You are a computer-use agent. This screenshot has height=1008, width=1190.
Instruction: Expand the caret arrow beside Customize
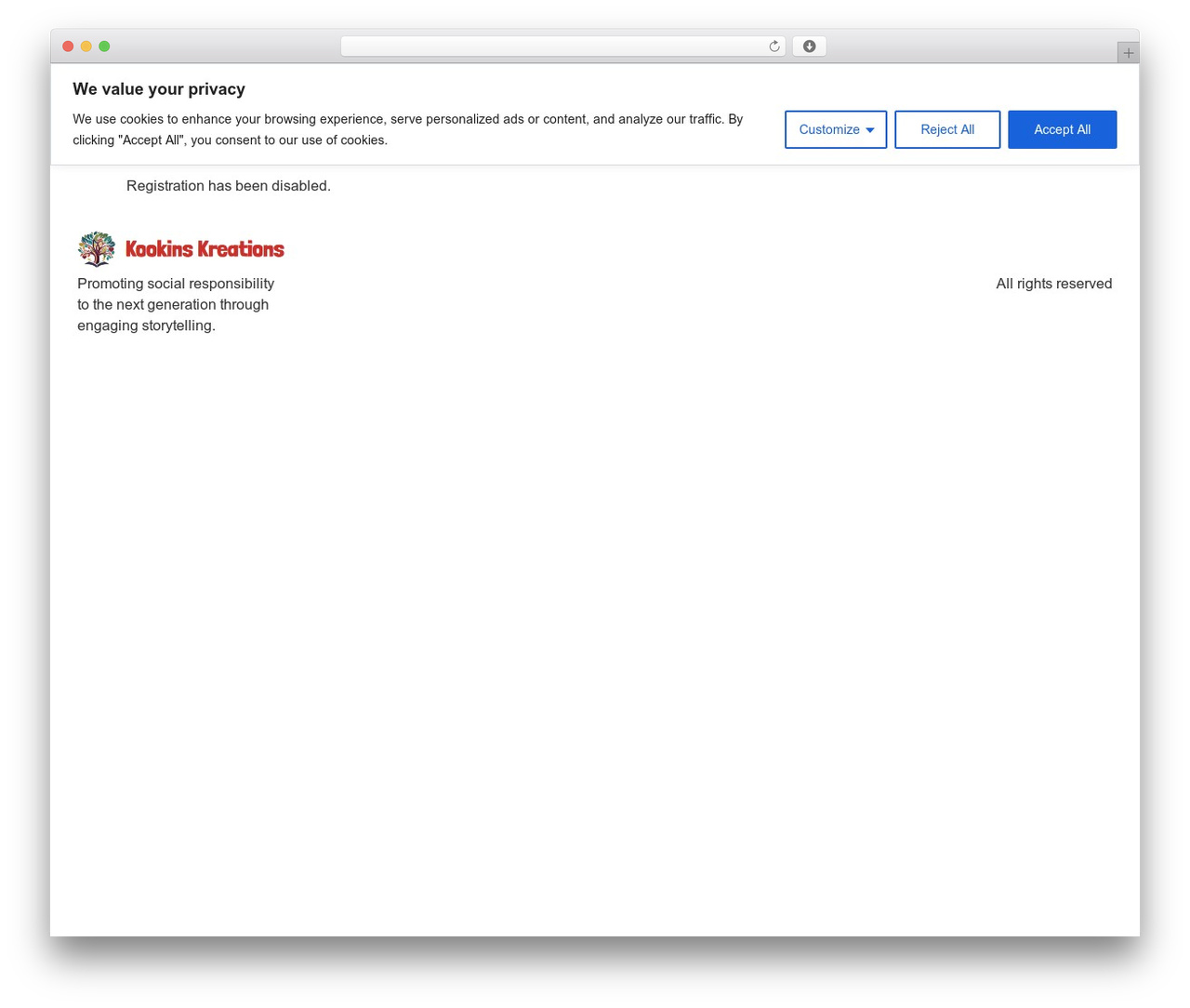pyautogui.click(x=870, y=130)
